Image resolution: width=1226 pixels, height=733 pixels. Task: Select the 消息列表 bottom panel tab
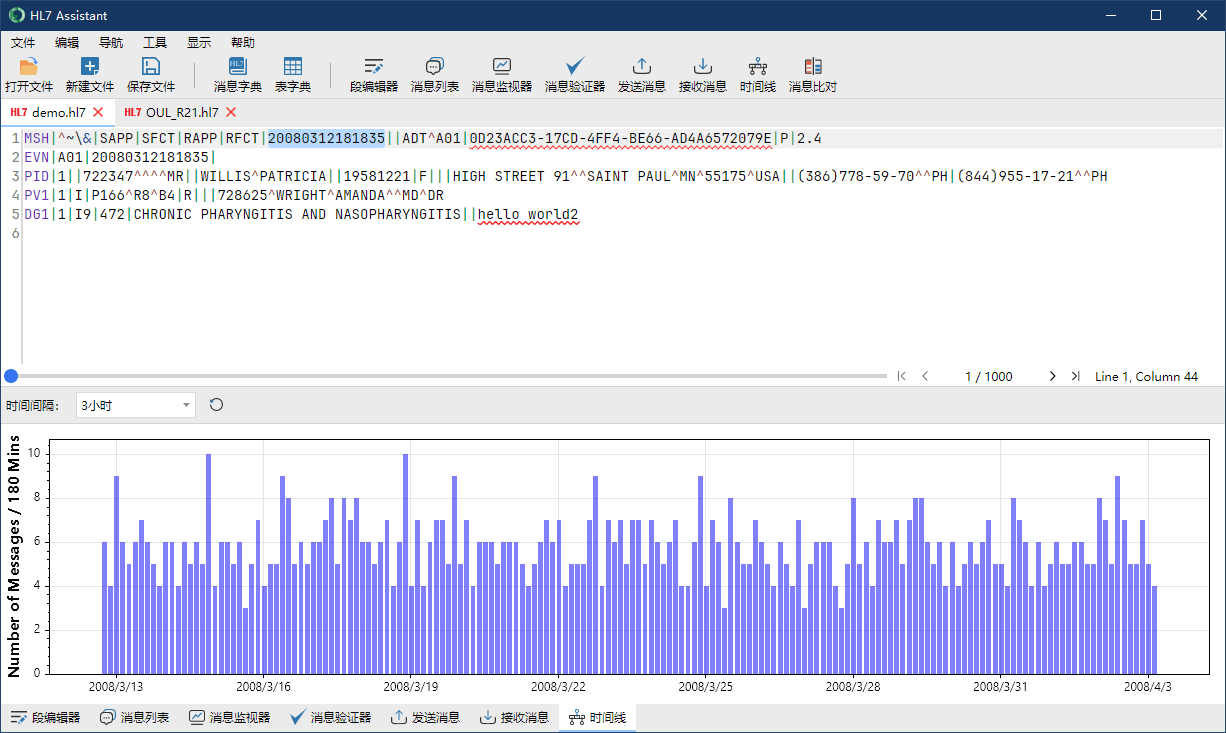pos(135,718)
